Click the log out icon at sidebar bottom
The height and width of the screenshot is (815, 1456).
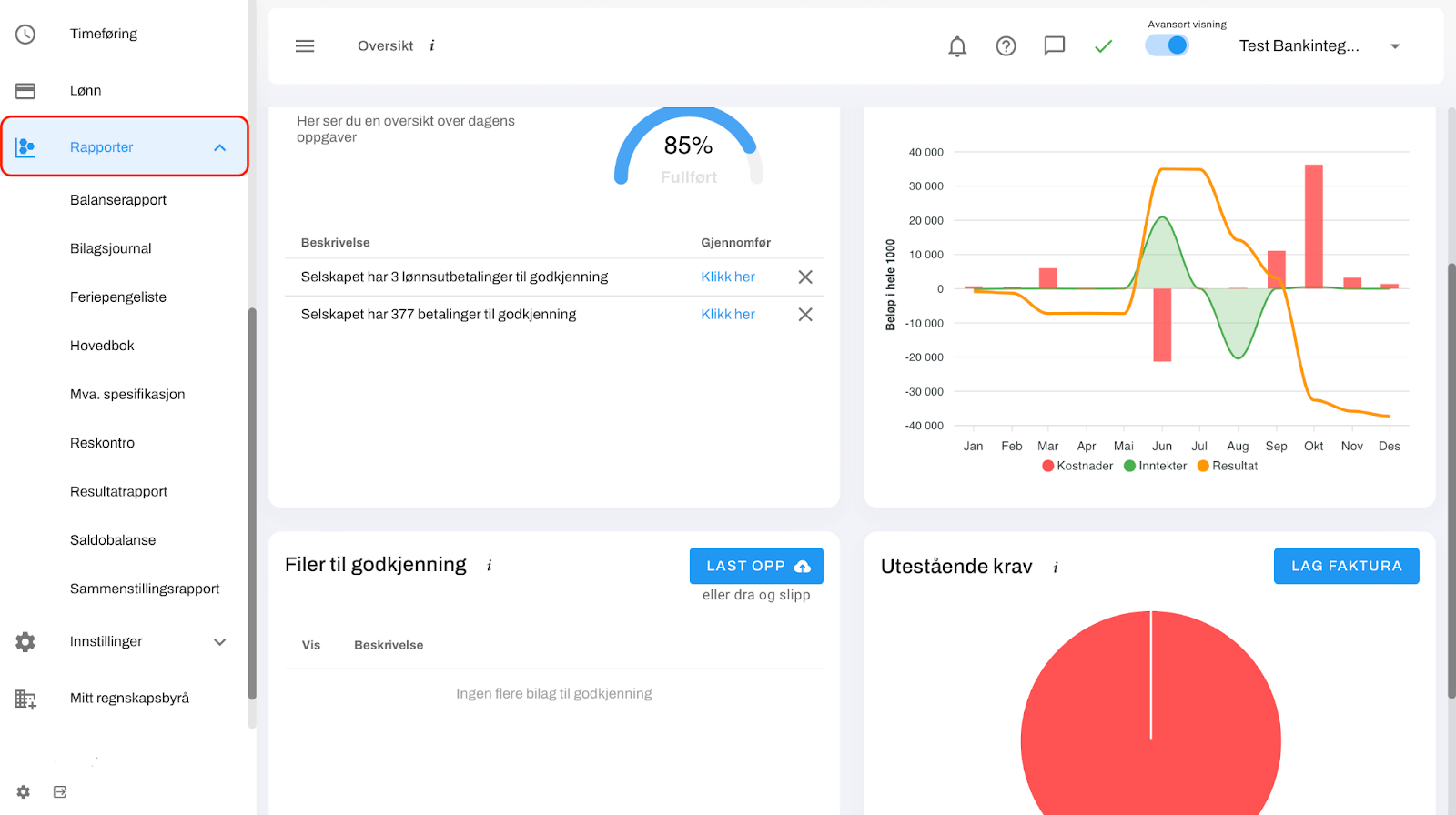pos(60,792)
